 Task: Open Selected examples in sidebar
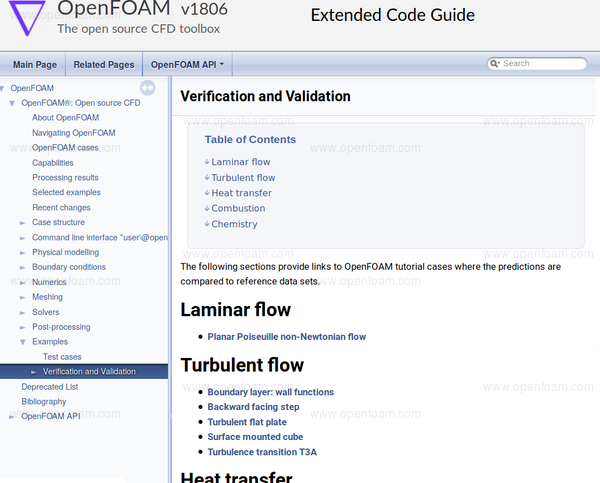tap(66, 192)
